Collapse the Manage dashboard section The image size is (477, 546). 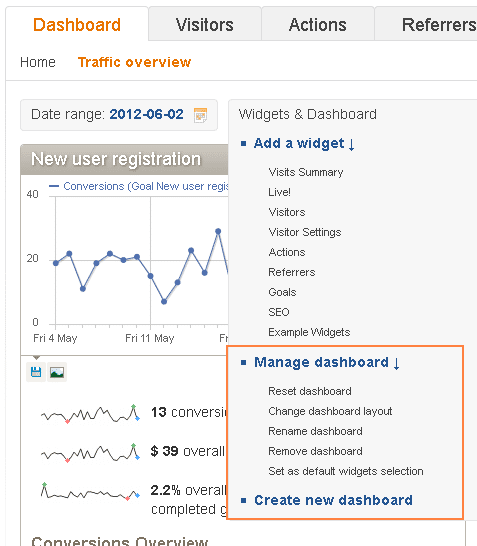[x=327, y=362]
